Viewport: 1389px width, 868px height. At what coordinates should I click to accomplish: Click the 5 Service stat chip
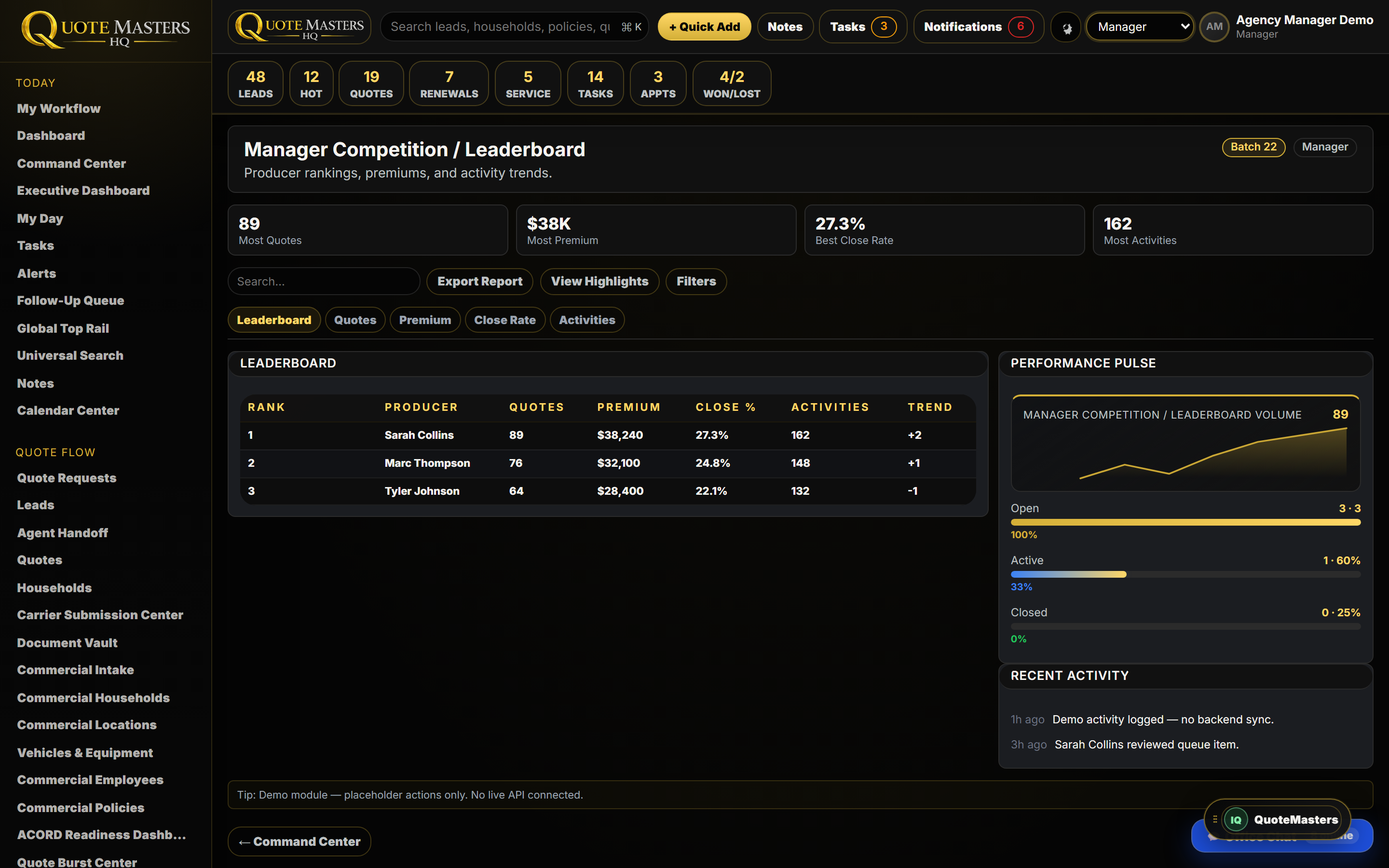click(528, 84)
